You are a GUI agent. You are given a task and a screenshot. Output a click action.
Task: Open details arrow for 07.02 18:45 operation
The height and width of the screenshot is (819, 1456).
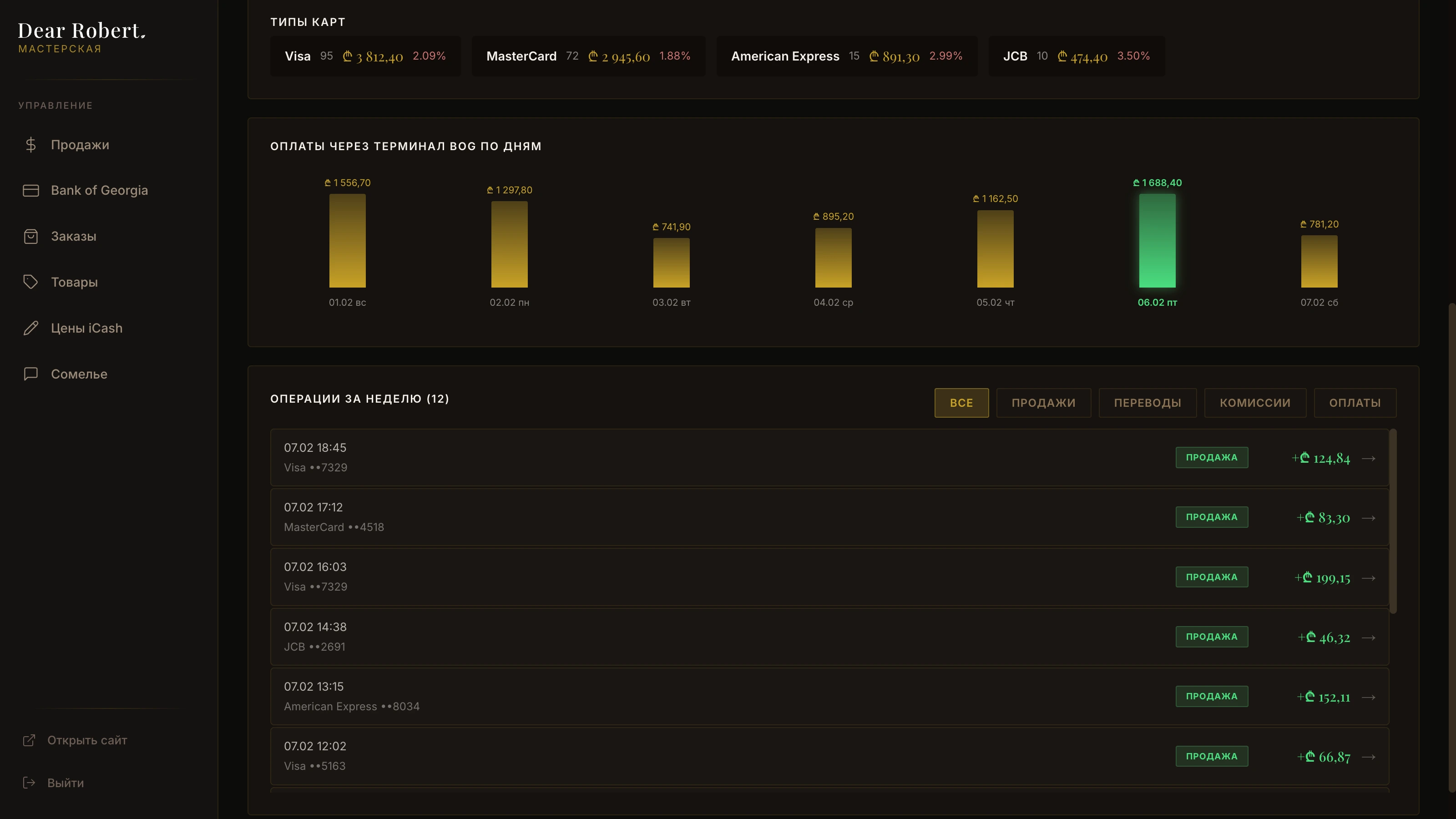(1368, 458)
